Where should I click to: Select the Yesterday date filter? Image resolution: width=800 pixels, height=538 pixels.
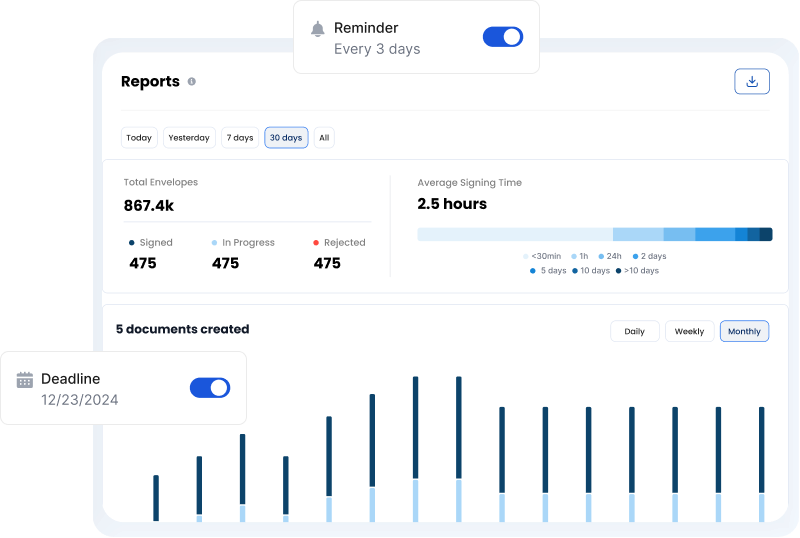pos(189,138)
